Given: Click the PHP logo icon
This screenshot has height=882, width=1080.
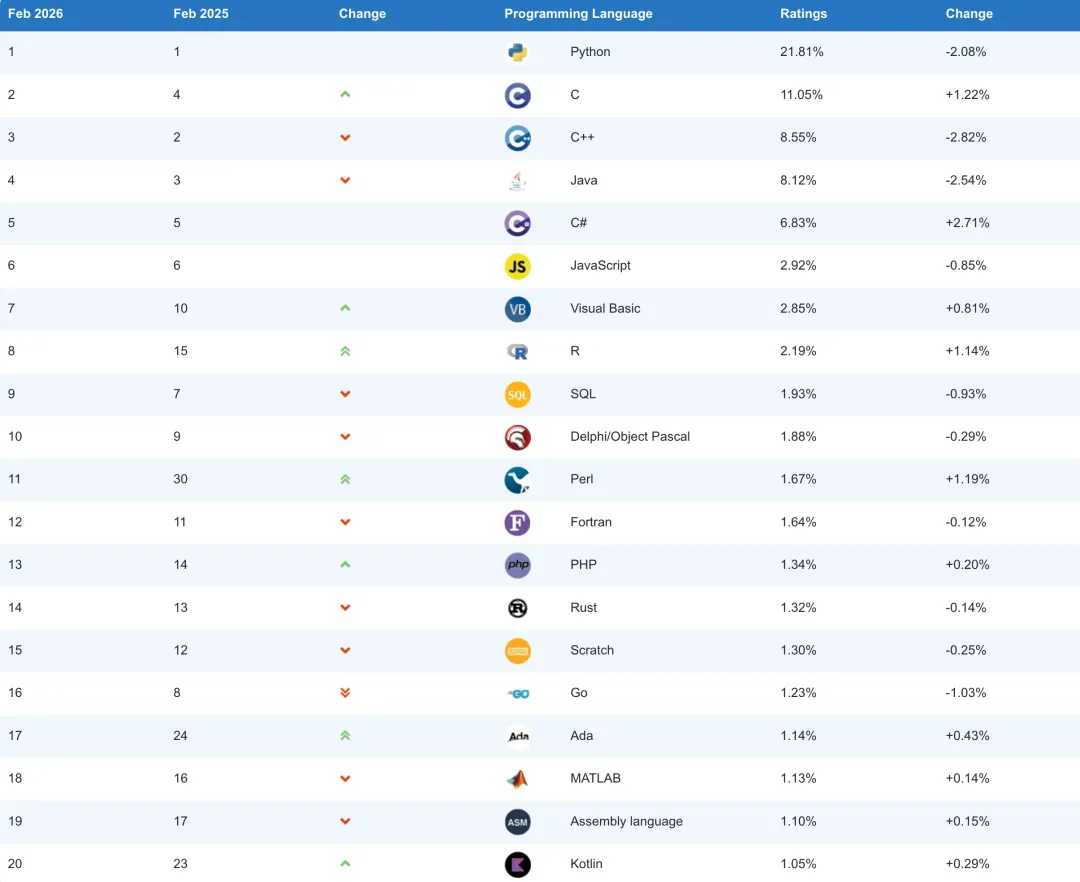Looking at the screenshot, I should click(x=517, y=565).
